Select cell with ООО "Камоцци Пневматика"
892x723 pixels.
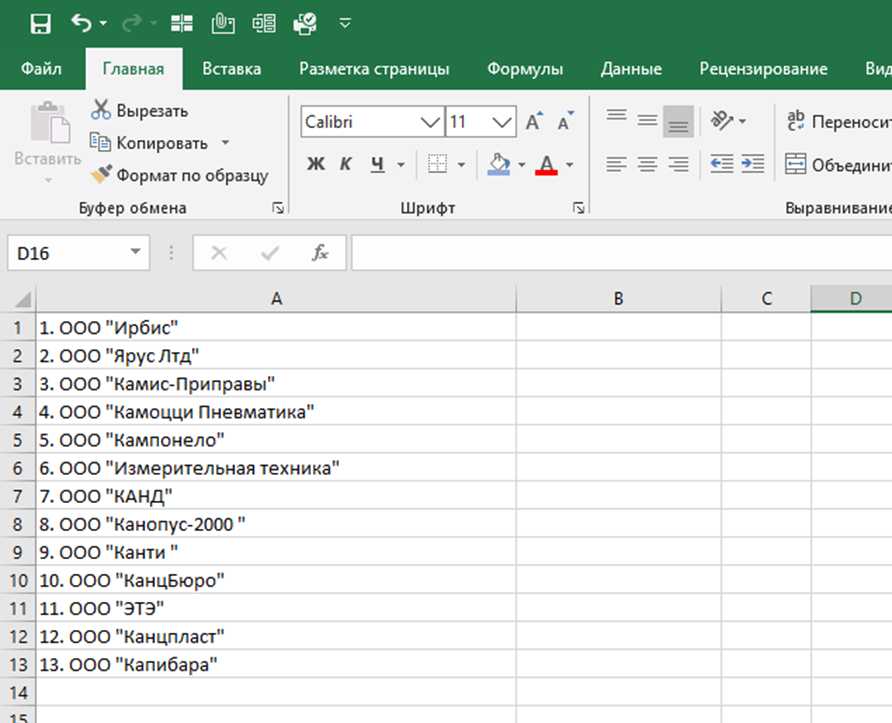276,412
